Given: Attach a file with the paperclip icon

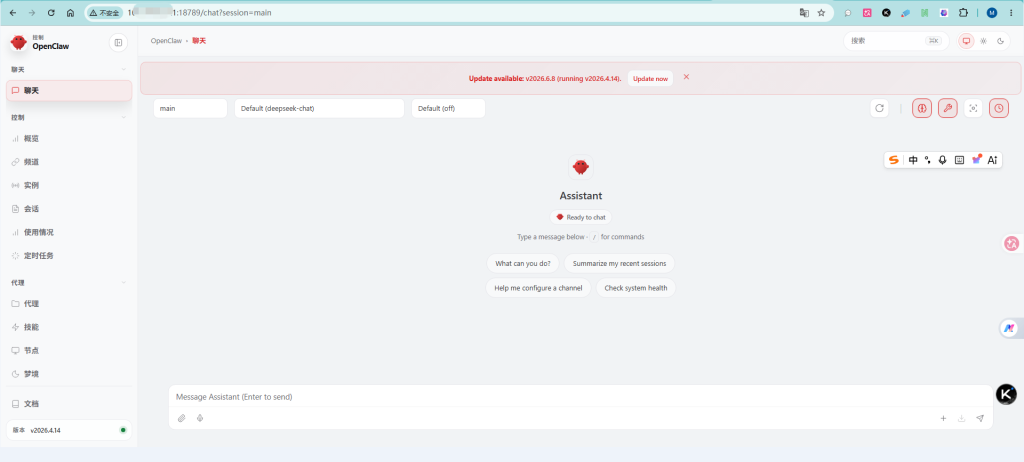Looking at the screenshot, I should tap(182, 418).
